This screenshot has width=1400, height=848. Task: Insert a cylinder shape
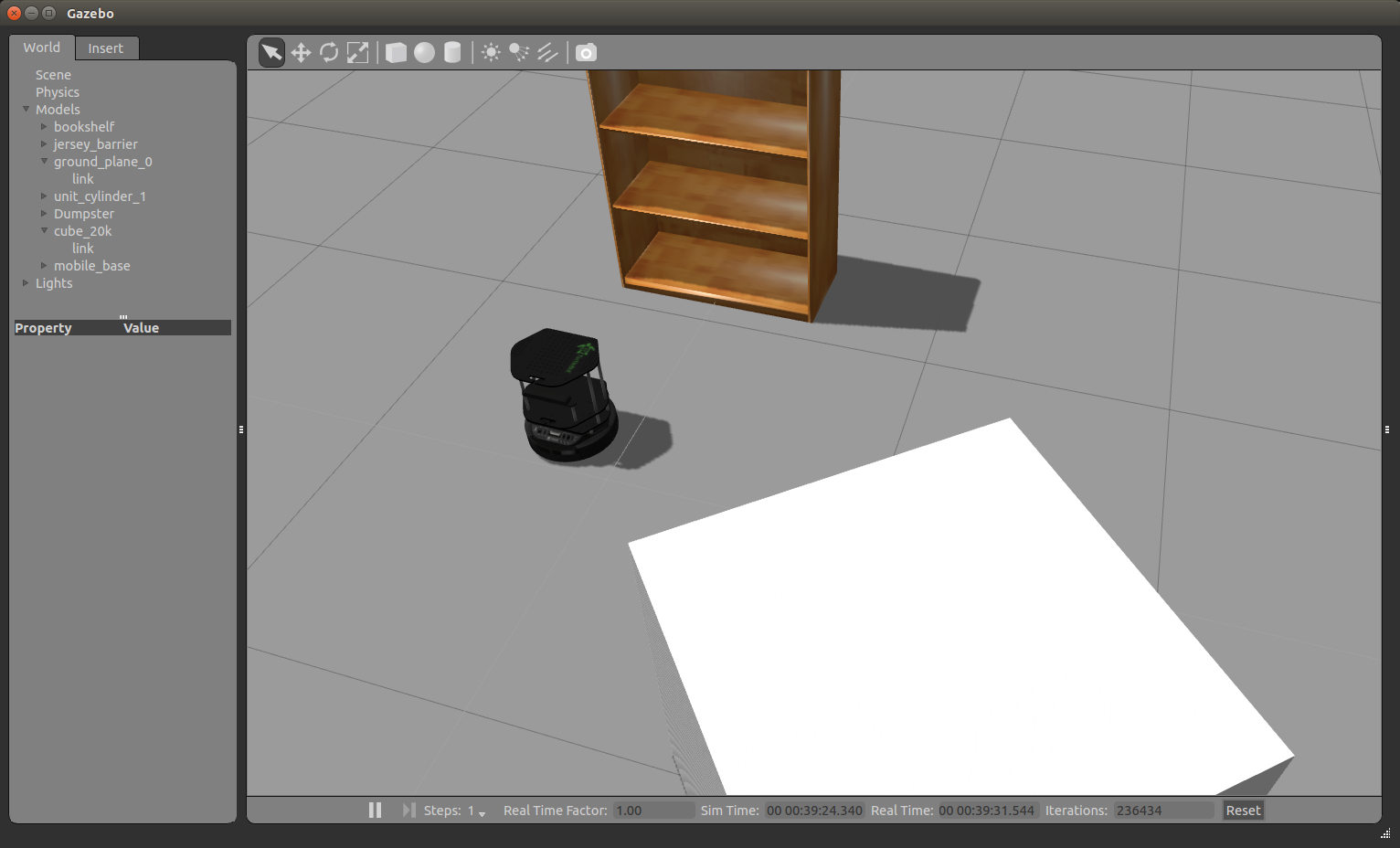tap(452, 53)
